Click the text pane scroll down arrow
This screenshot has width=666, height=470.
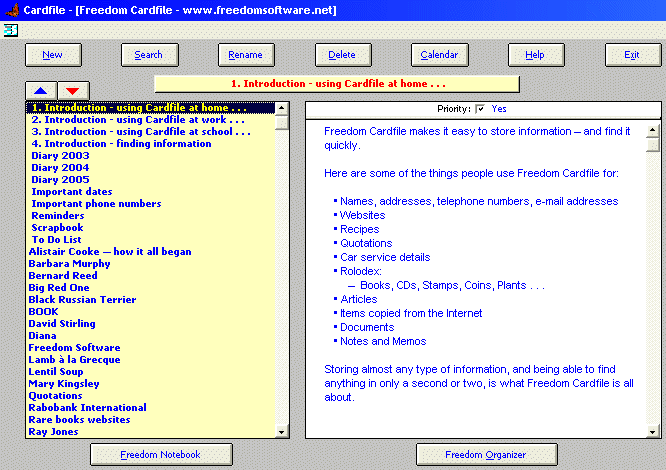(653, 432)
